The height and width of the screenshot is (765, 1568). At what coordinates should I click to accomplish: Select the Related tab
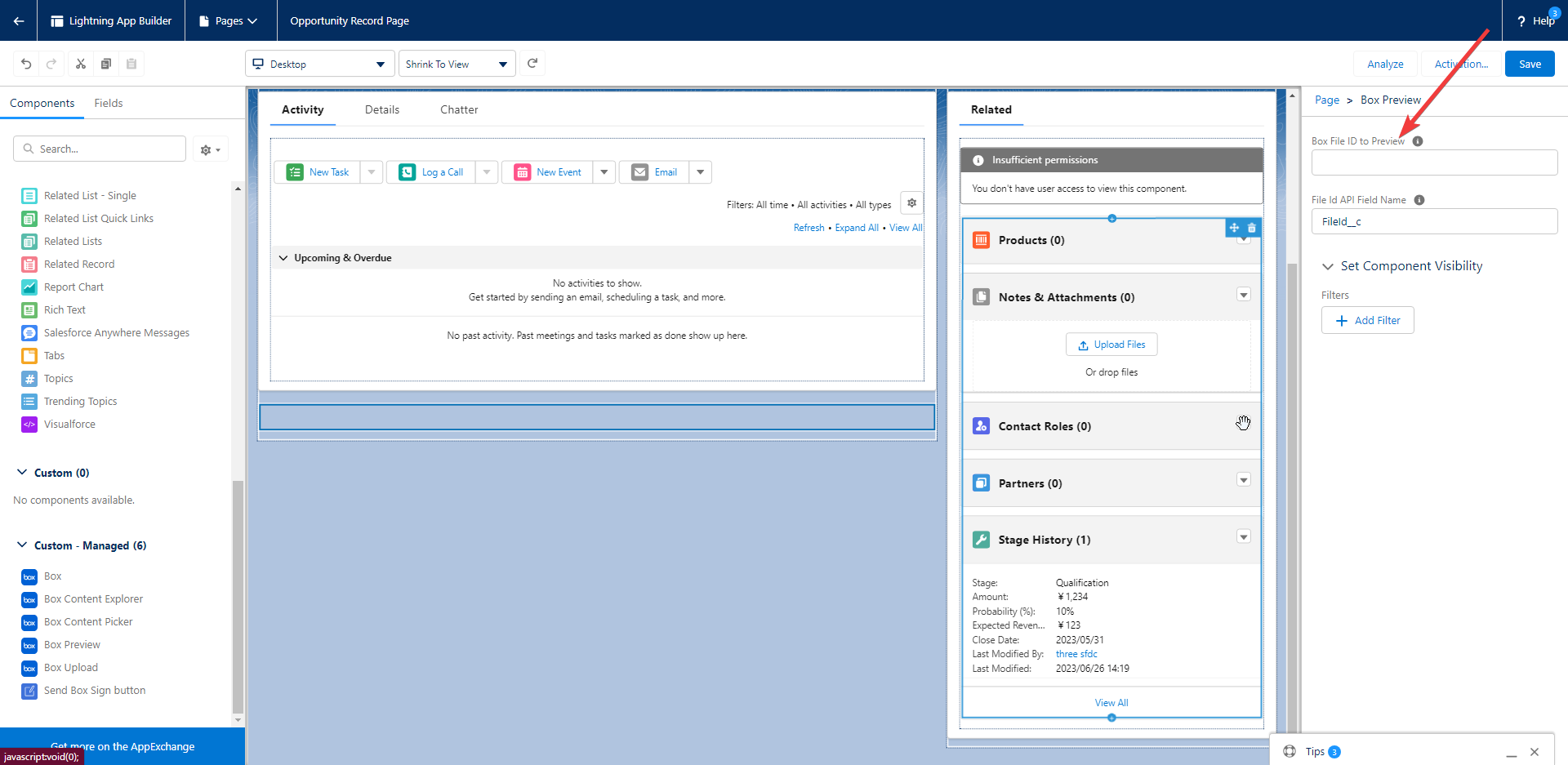tap(991, 109)
